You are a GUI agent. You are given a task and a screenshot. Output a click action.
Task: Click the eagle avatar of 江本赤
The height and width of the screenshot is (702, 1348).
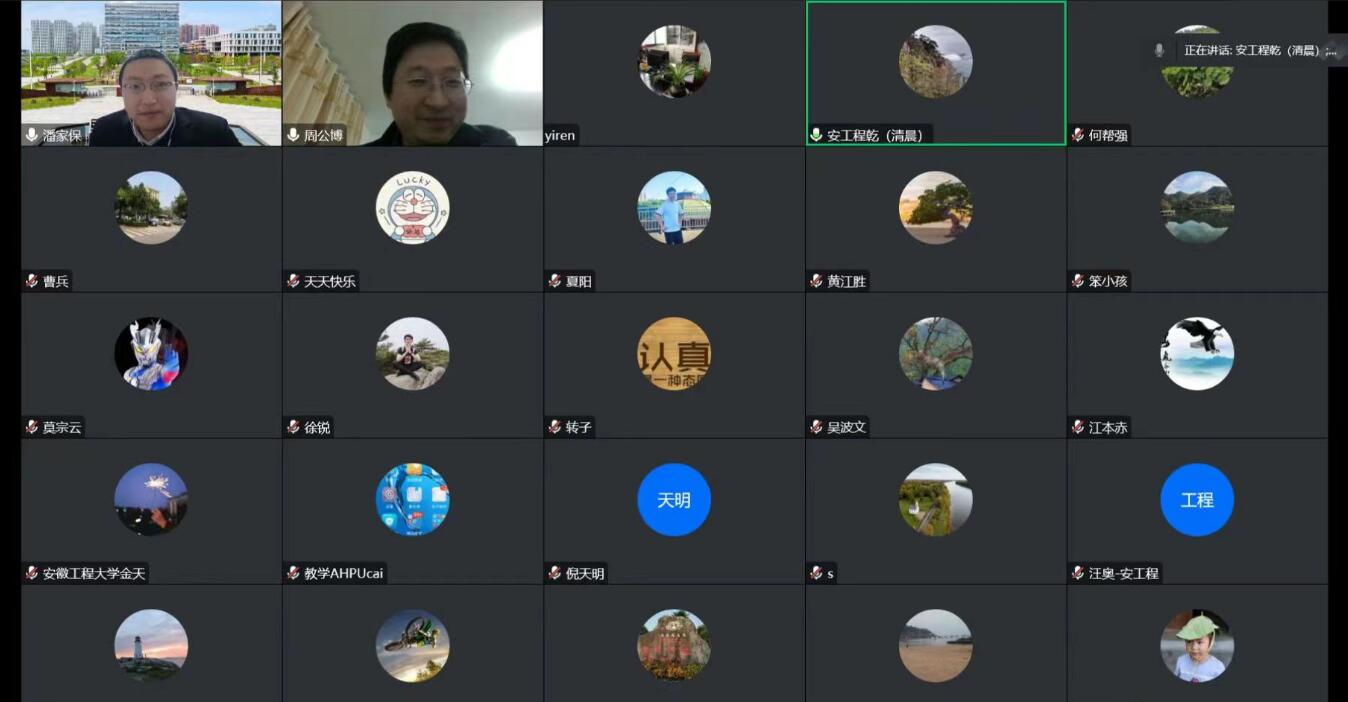pos(1197,353)
